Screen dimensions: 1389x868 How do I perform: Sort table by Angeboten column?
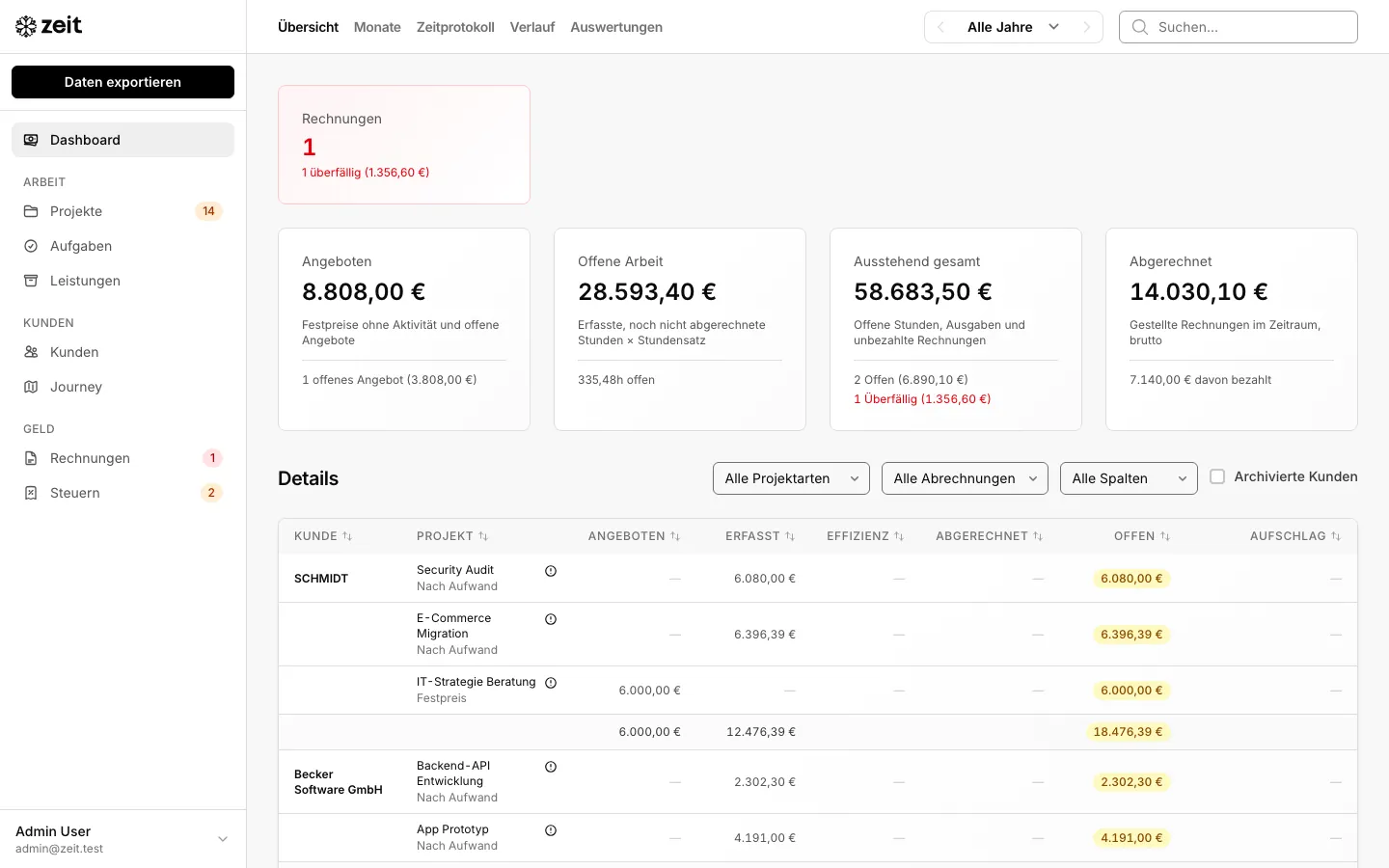pos(634,536)
